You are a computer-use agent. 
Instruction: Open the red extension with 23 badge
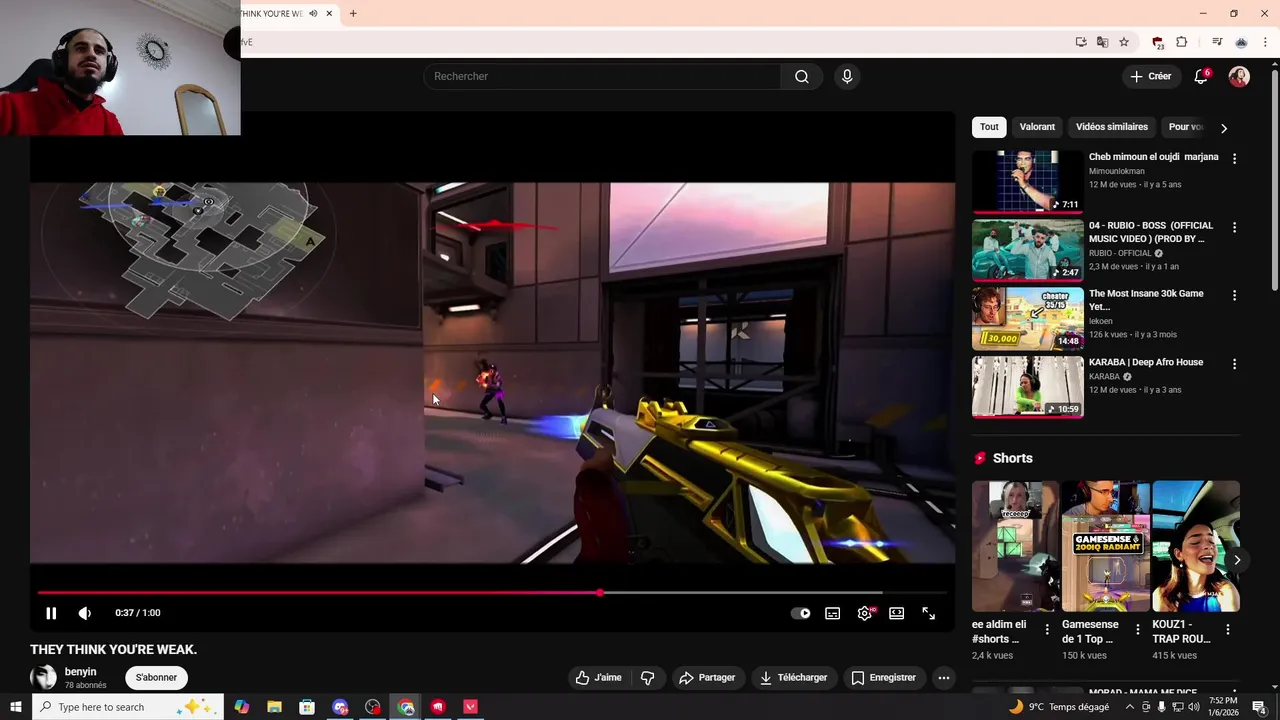1158,42
